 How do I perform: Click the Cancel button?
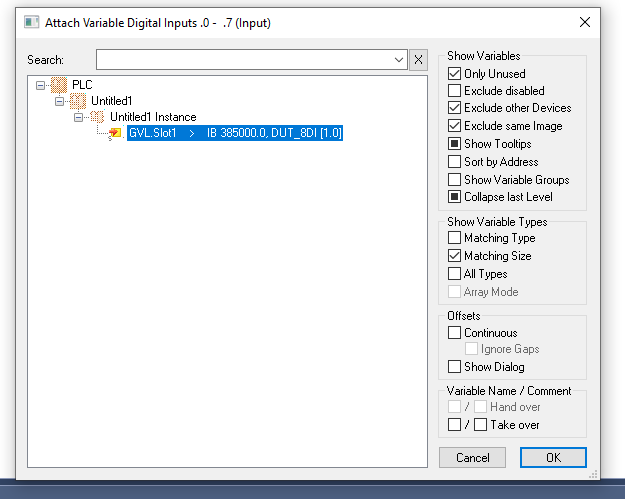(x=472, y=458)
